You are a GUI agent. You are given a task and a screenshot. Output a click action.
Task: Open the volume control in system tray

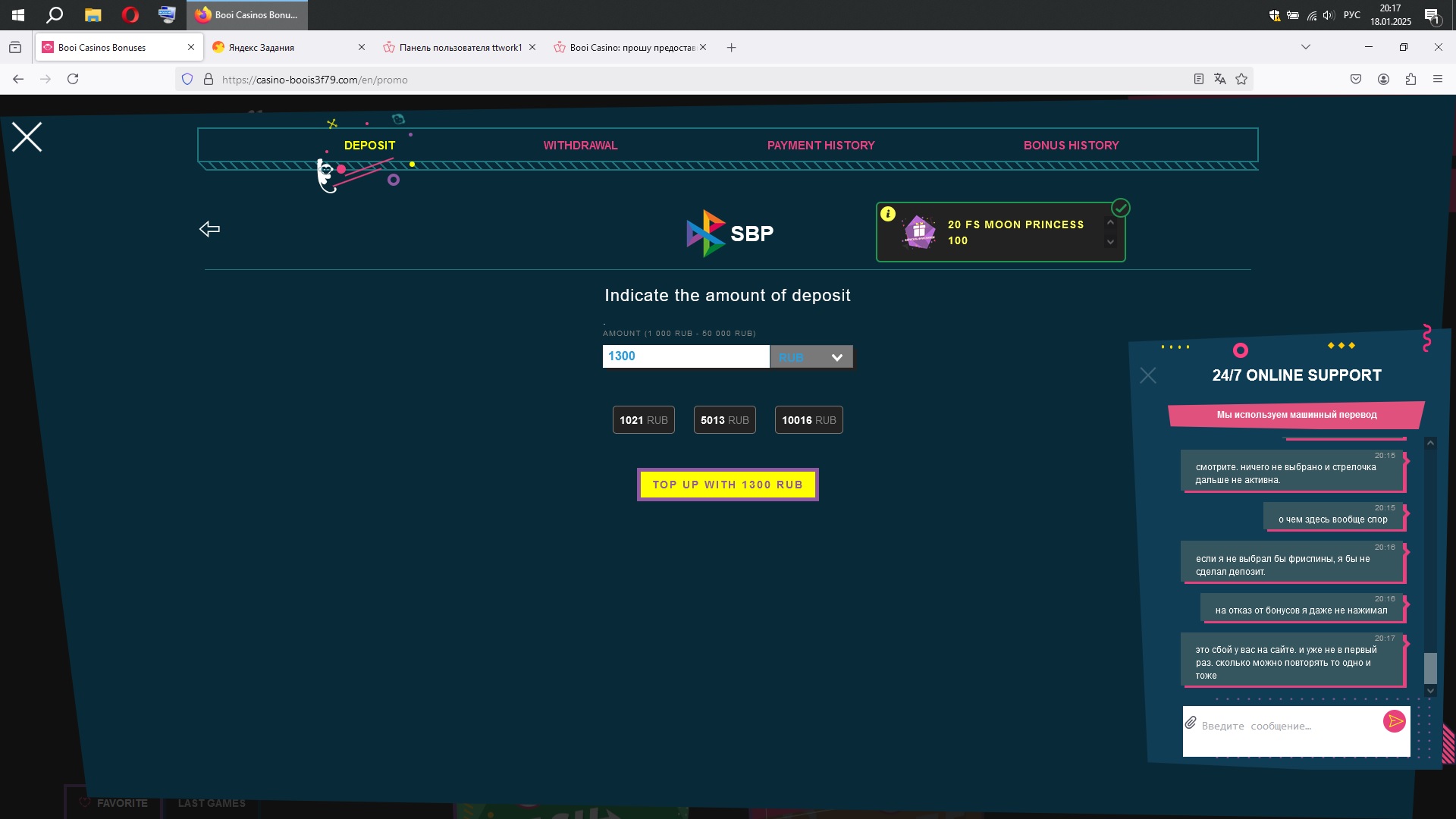(1328, 15)
